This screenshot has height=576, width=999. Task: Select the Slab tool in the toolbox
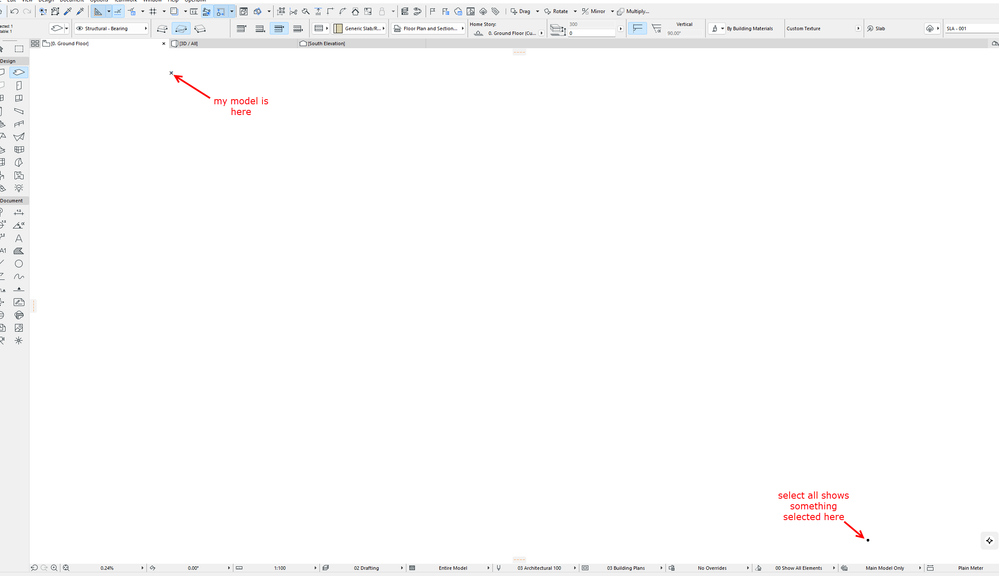18,73
